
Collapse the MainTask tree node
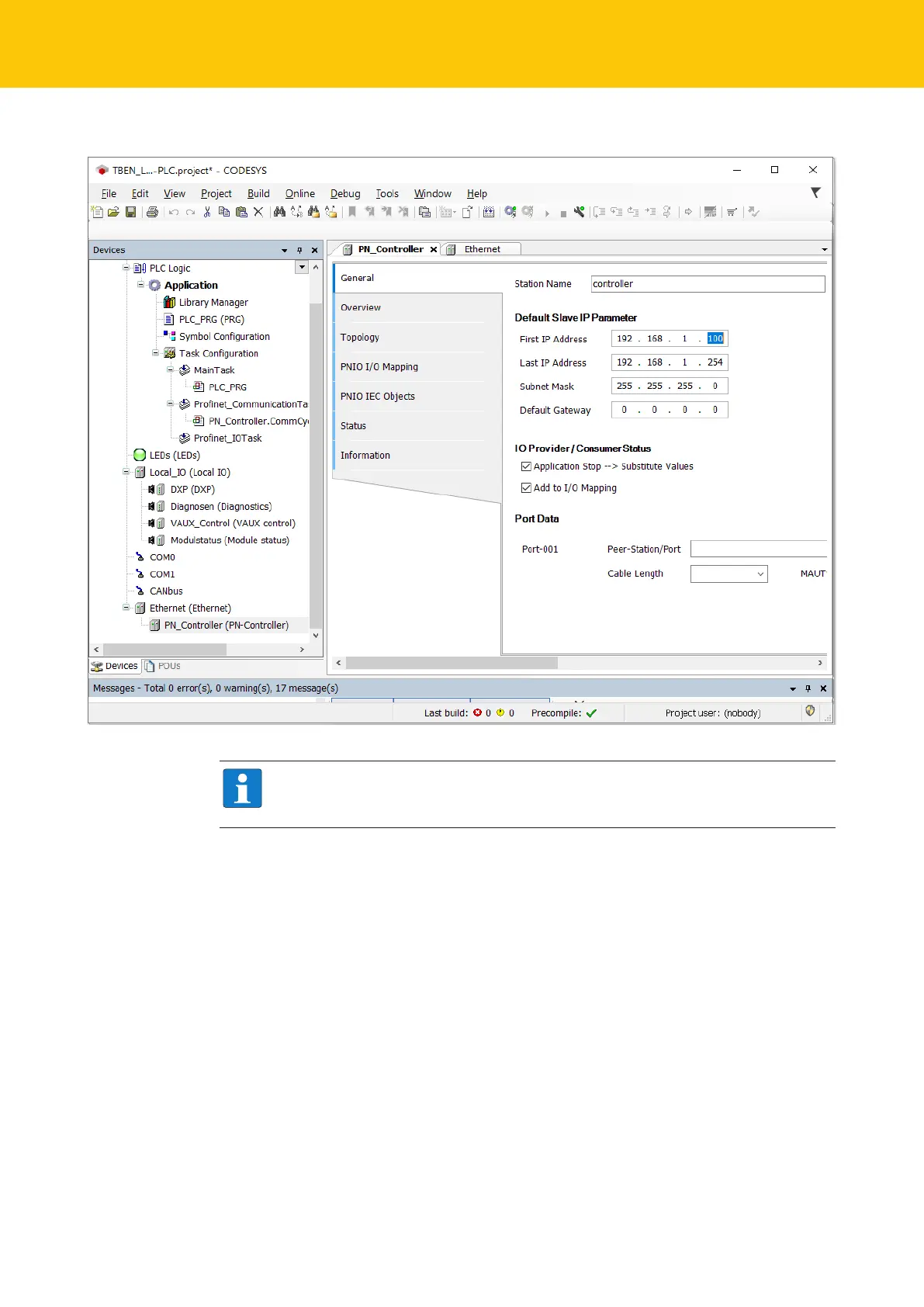coord(170,370)
